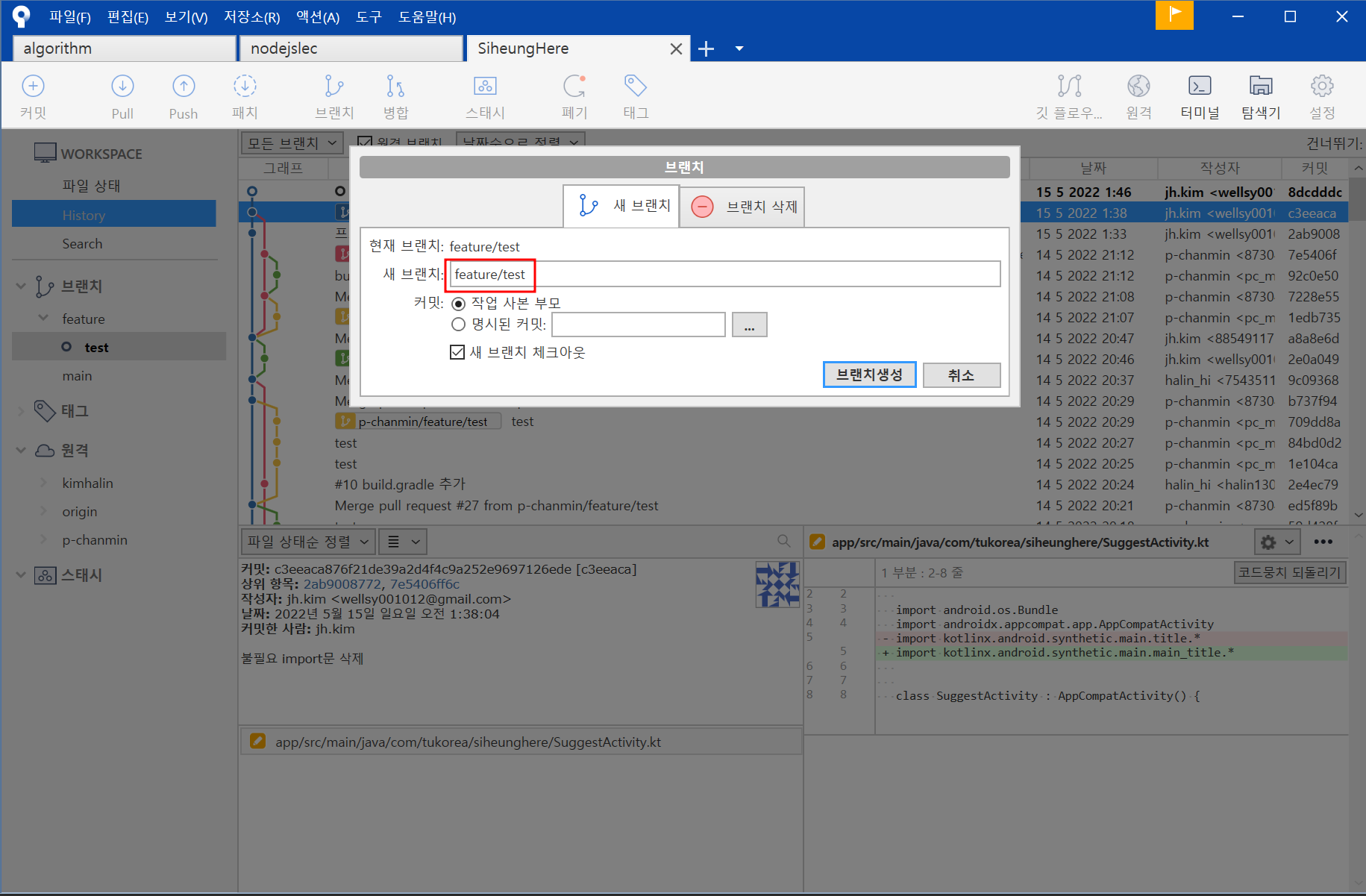Open the Edit (편집) menu

(128, 16)
